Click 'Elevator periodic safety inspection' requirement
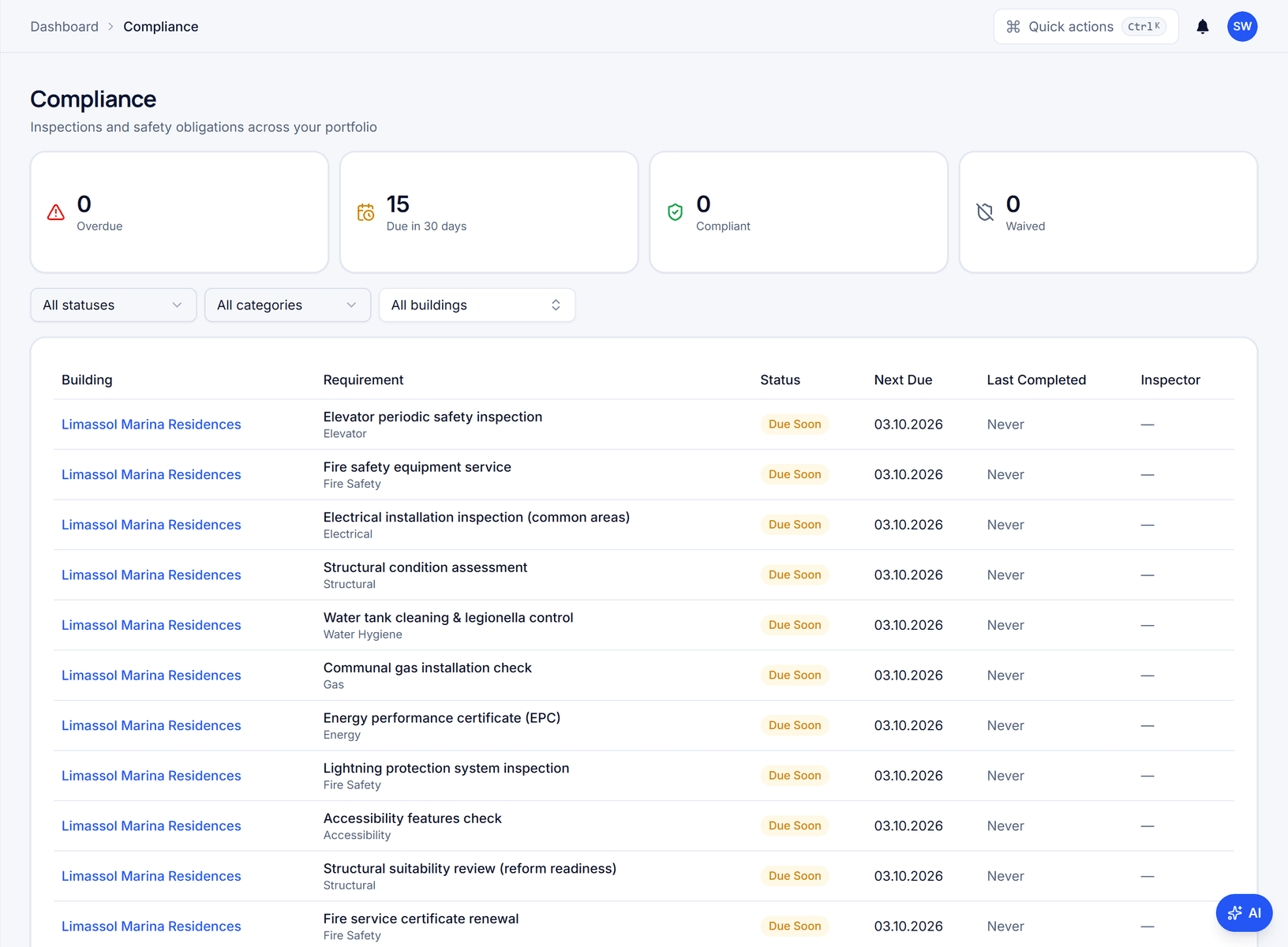The height and width of the screenshot is (947, 1288). (x=432, y=417)
